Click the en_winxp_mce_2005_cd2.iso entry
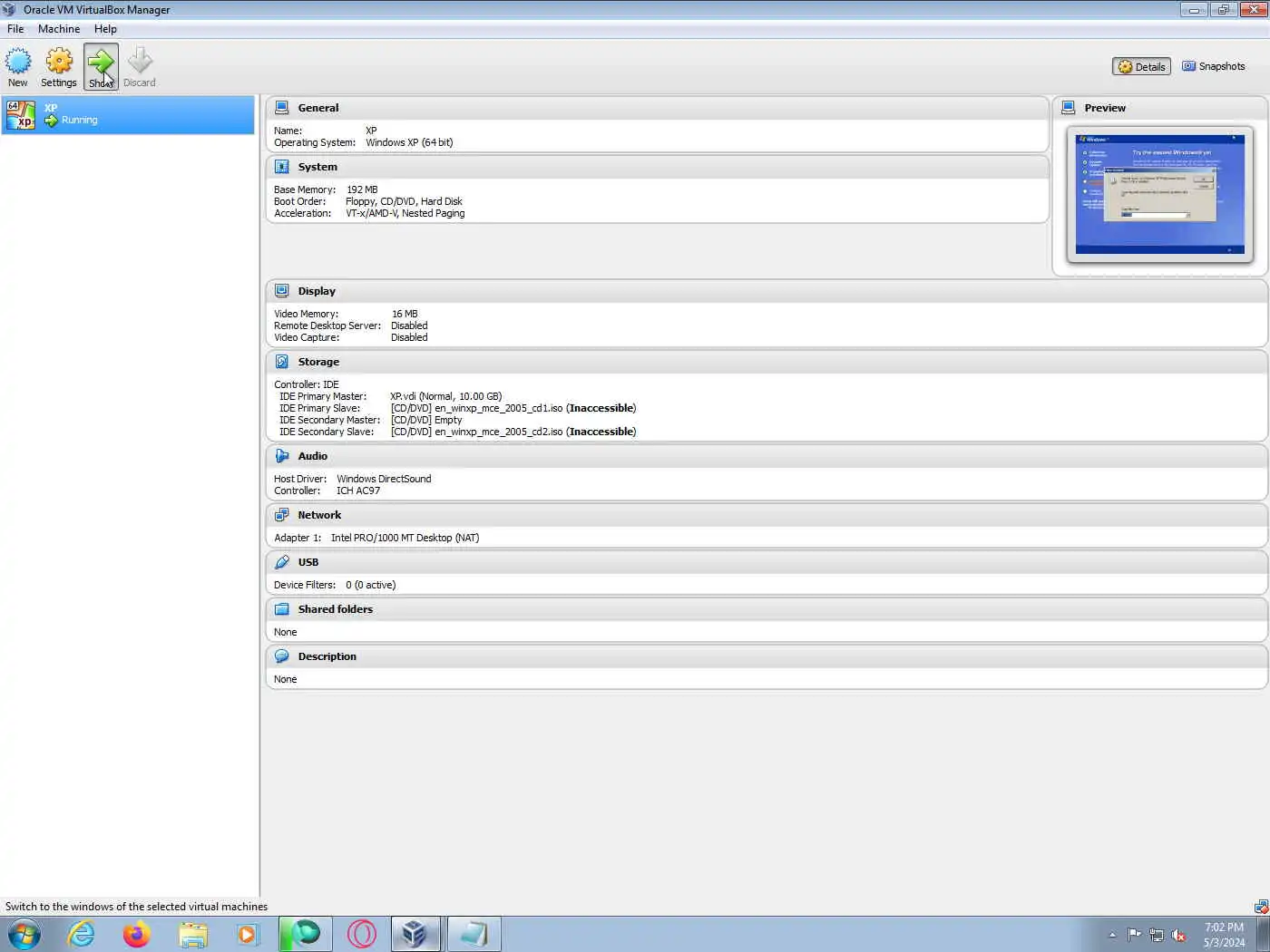Viewport: 1270px width, 952px height. (x=513, y=432)
